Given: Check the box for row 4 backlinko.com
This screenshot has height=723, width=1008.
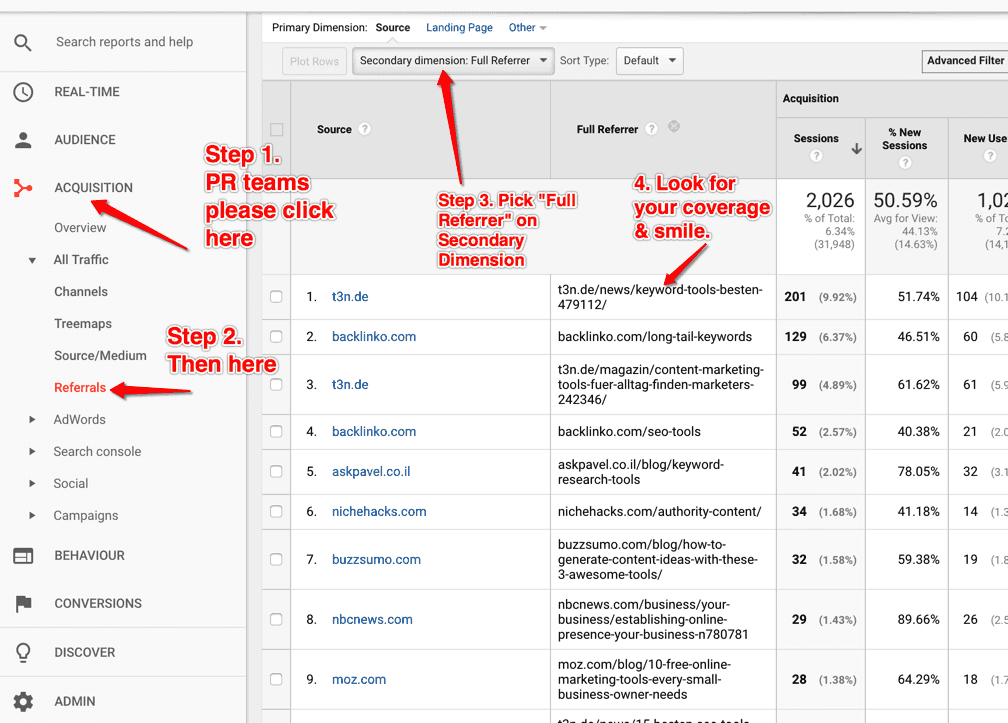Looking at the screenshot, I should pyautogui.click(x=276, y=431).
